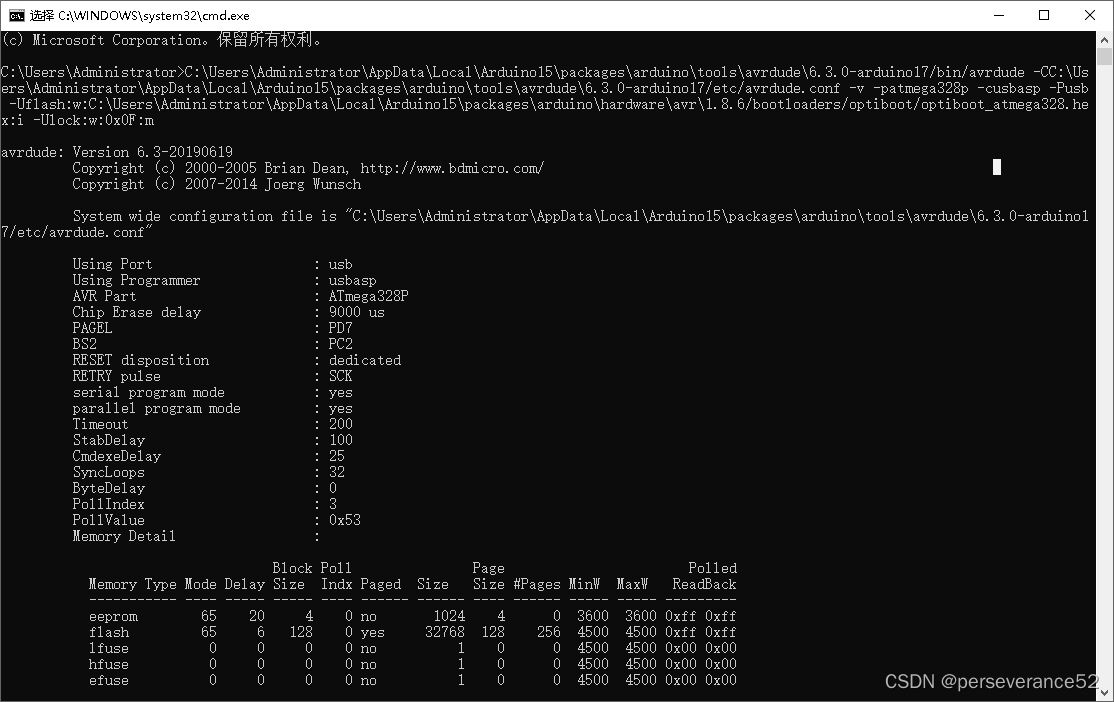Click the '-Ulock:w:0x0F:m' command argument
This screenshot has height=702, width=1114.
93,120
